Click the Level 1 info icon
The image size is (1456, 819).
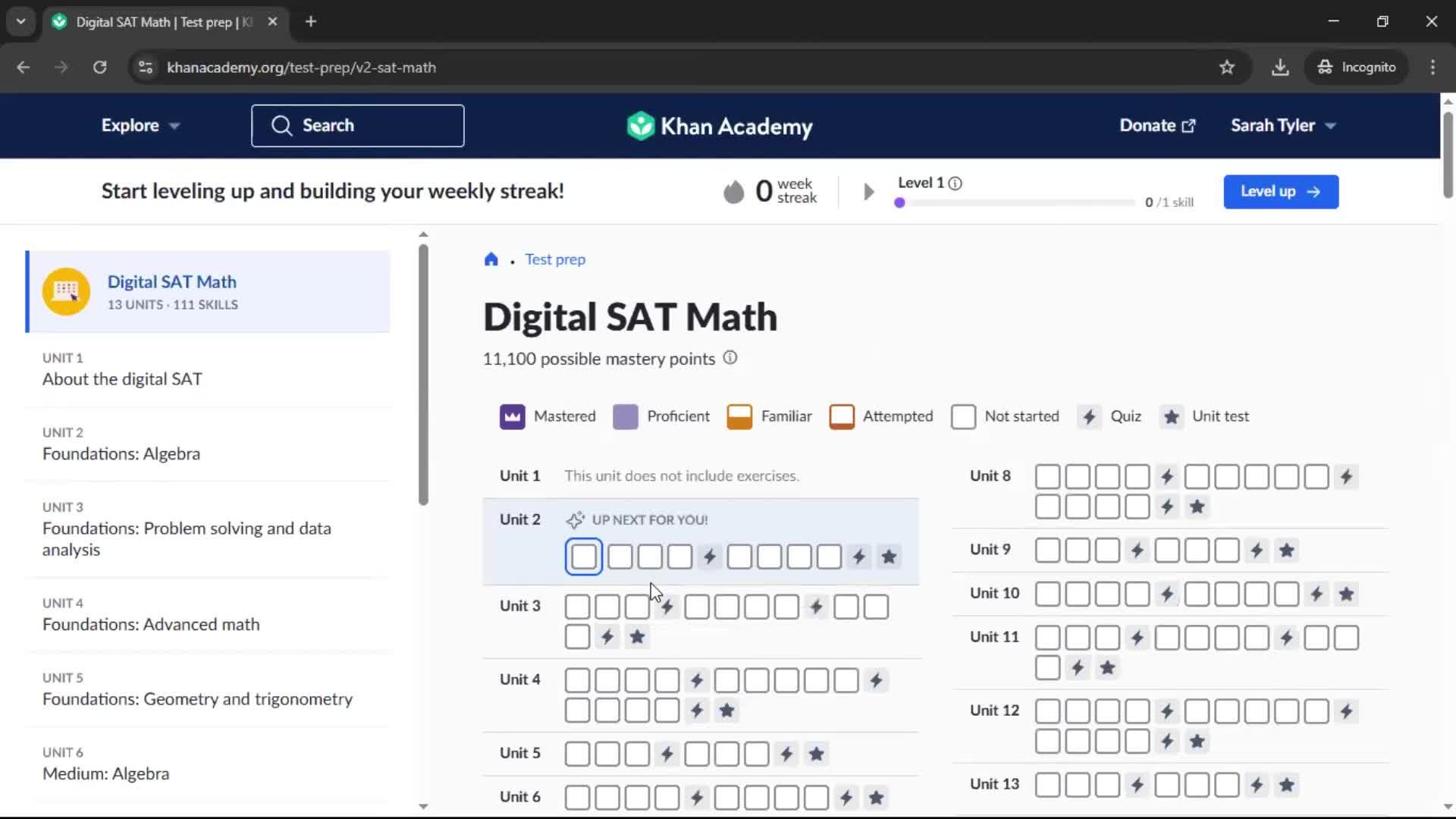click(x=955, y=184)
